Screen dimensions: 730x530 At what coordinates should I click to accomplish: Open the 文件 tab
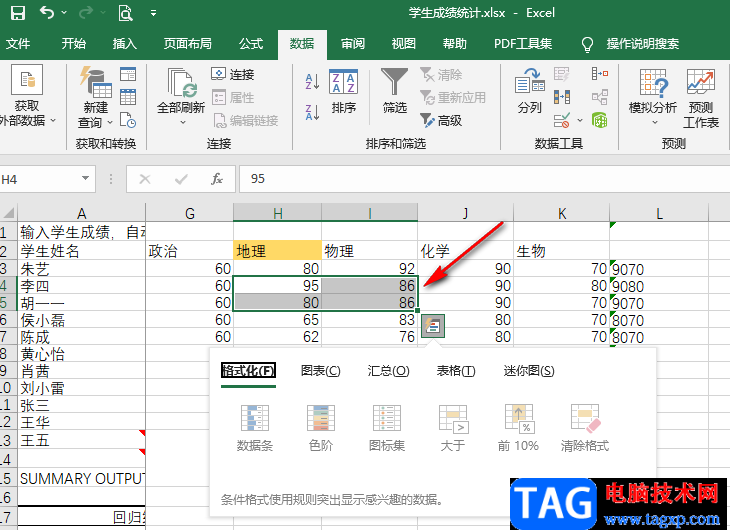point(18,44)
